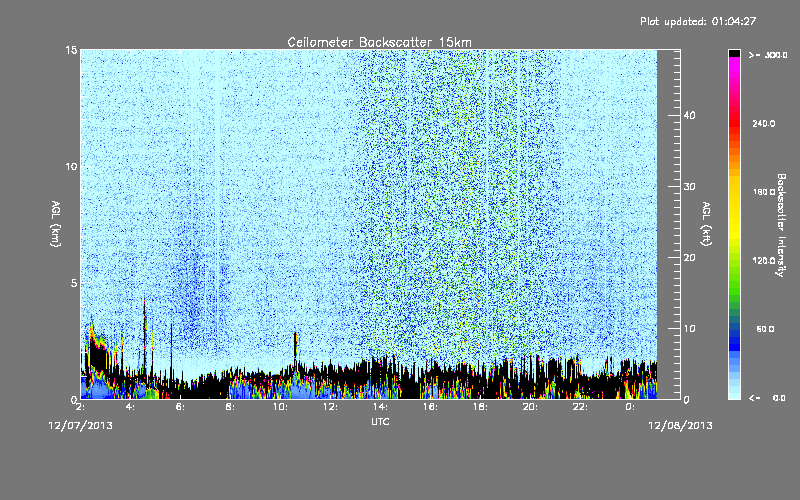
Task: Click the "2:" hour tick on time axis
Action: [x=80, y=407]
